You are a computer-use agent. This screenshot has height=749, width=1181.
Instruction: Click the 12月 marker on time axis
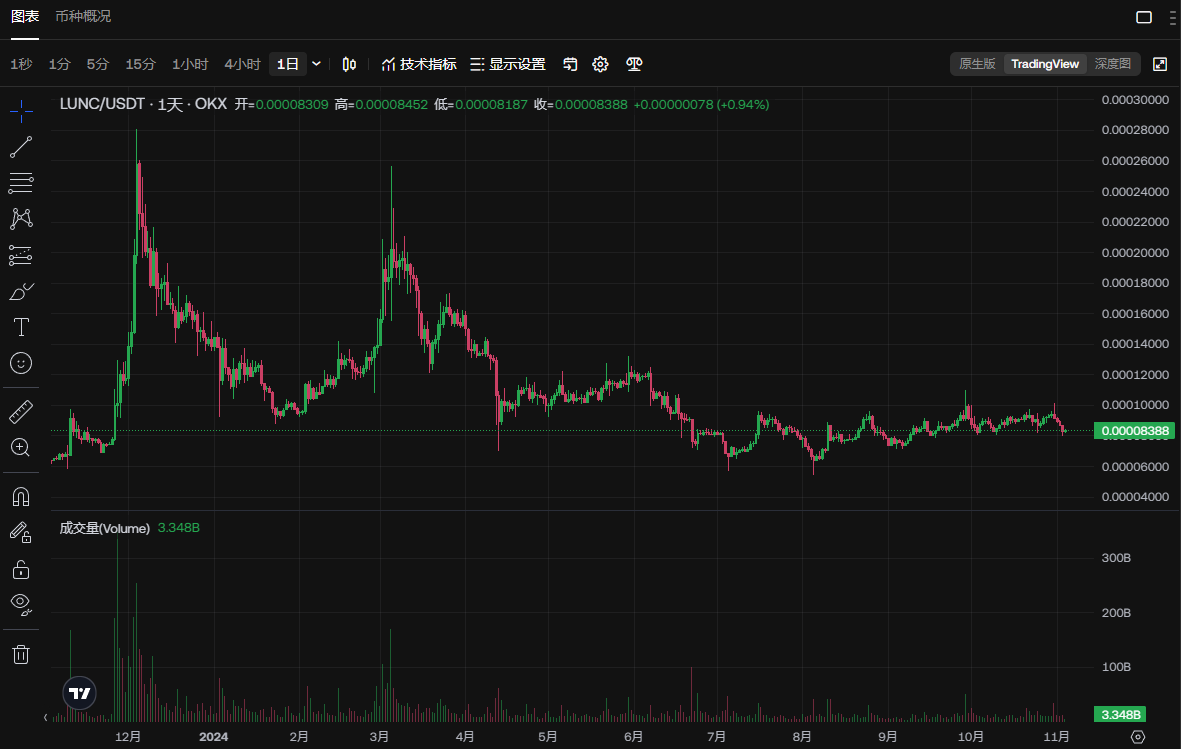(127, 736)
